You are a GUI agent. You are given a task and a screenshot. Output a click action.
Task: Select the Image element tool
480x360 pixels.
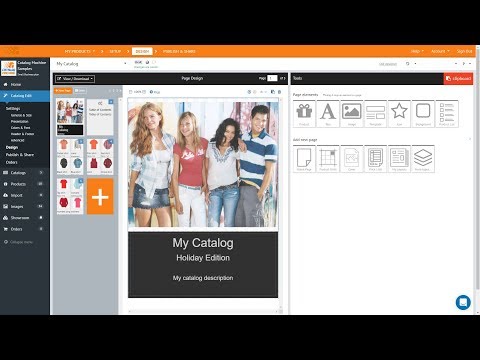tap(352, 114)
